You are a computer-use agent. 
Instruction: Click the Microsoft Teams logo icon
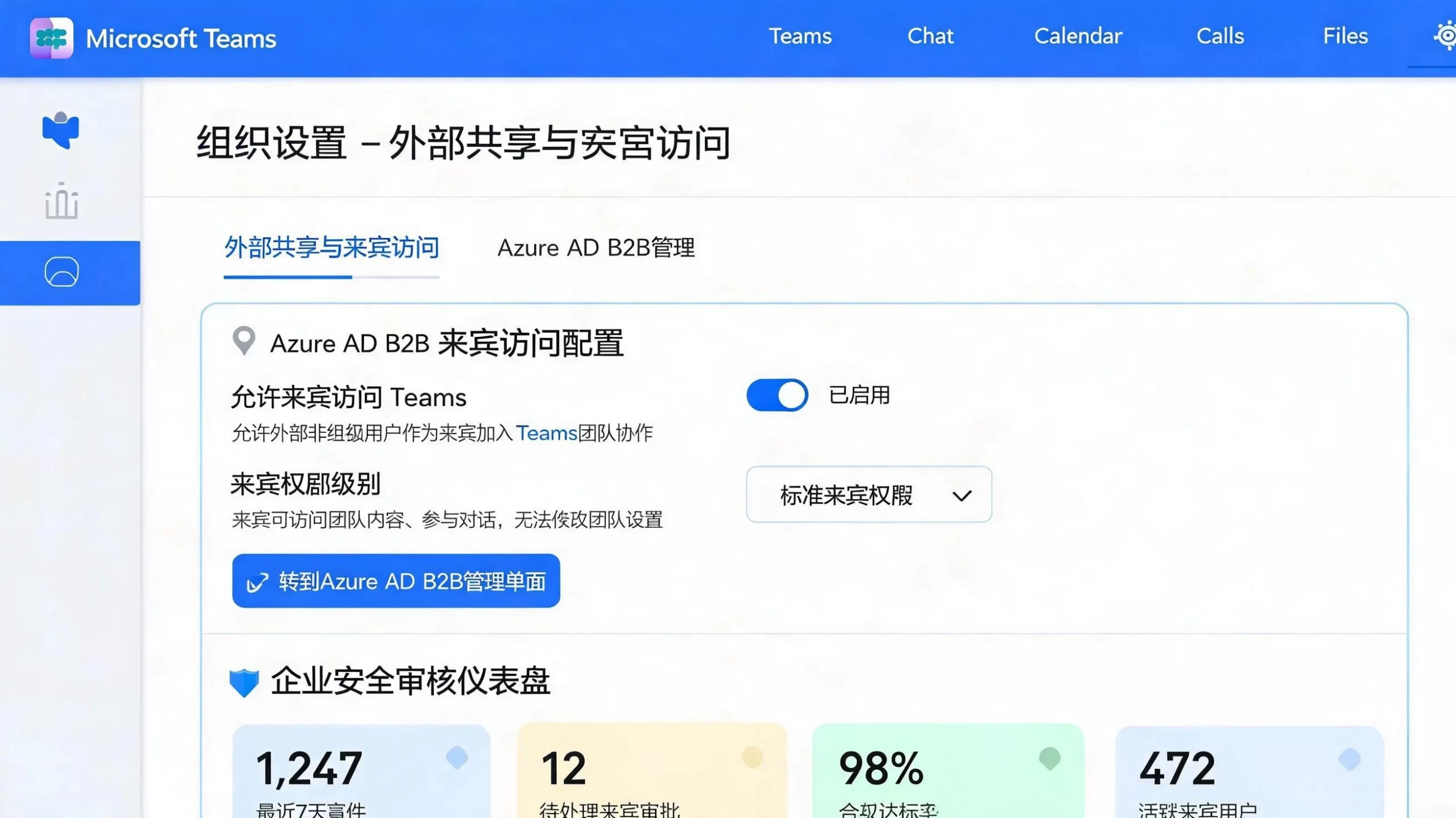click(x=52, y=38)
